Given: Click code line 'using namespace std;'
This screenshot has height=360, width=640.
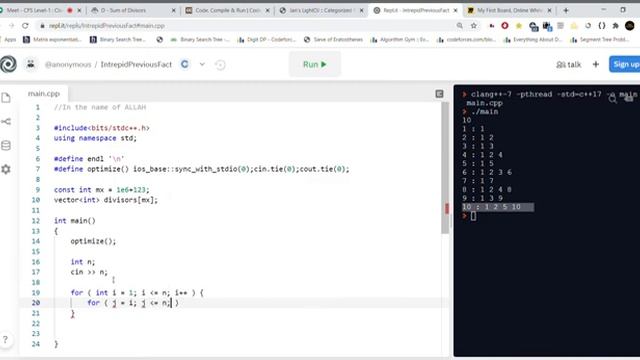Looking at the screenshot, I should click(95, 138).
